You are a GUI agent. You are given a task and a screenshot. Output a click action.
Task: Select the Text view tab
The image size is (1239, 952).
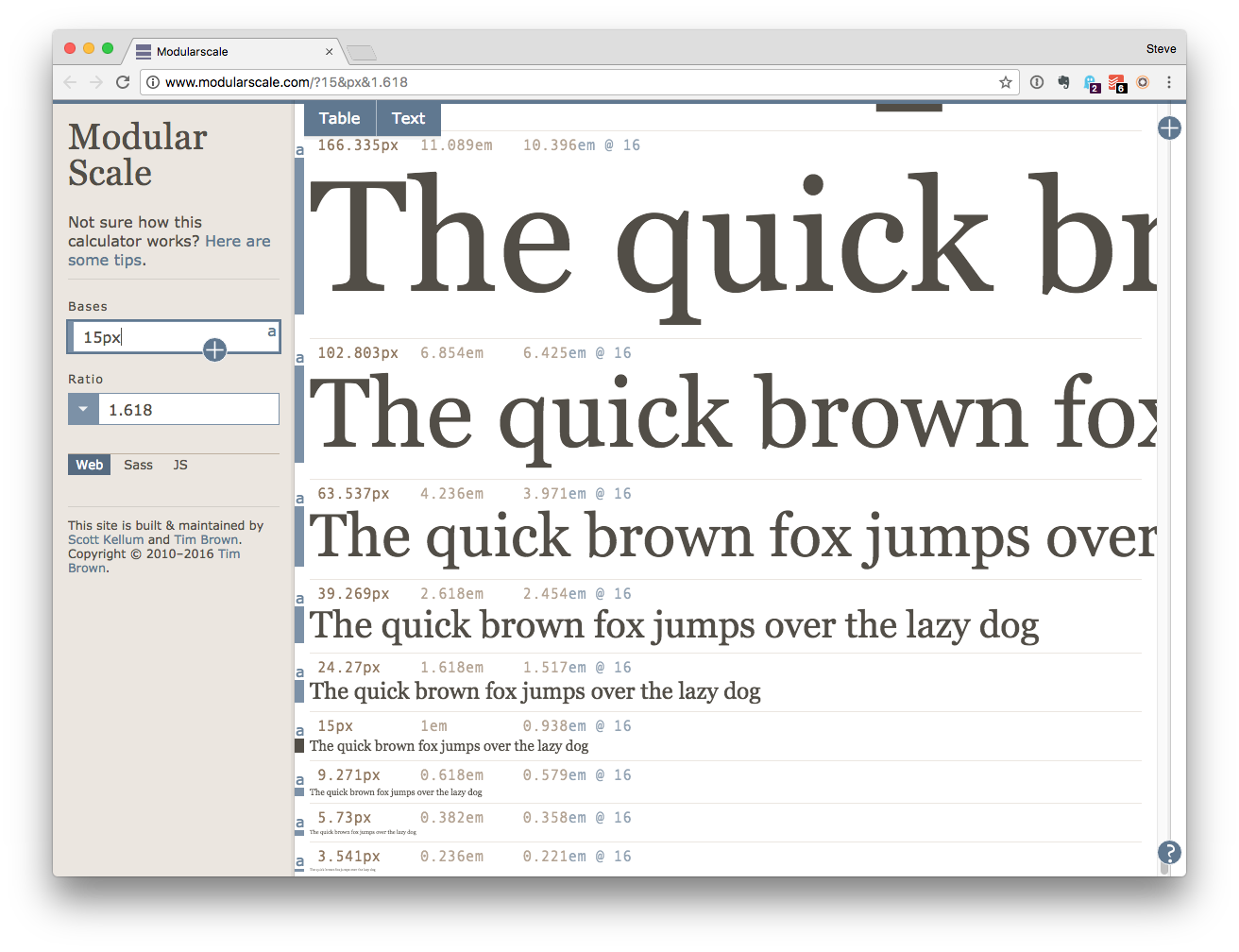(408, 118)
